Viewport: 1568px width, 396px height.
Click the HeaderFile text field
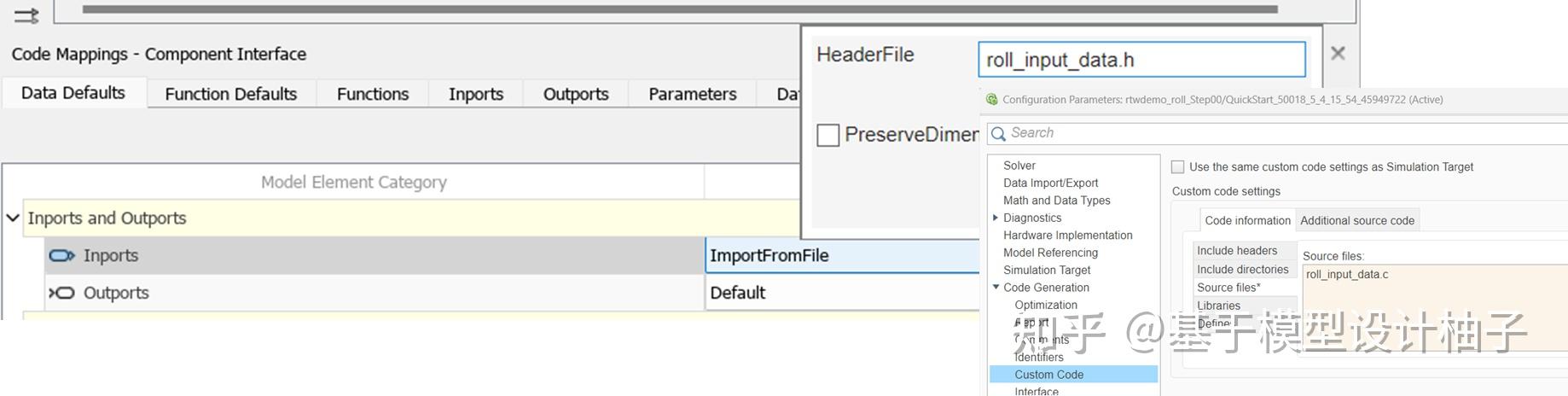(x=1141, y=60)
